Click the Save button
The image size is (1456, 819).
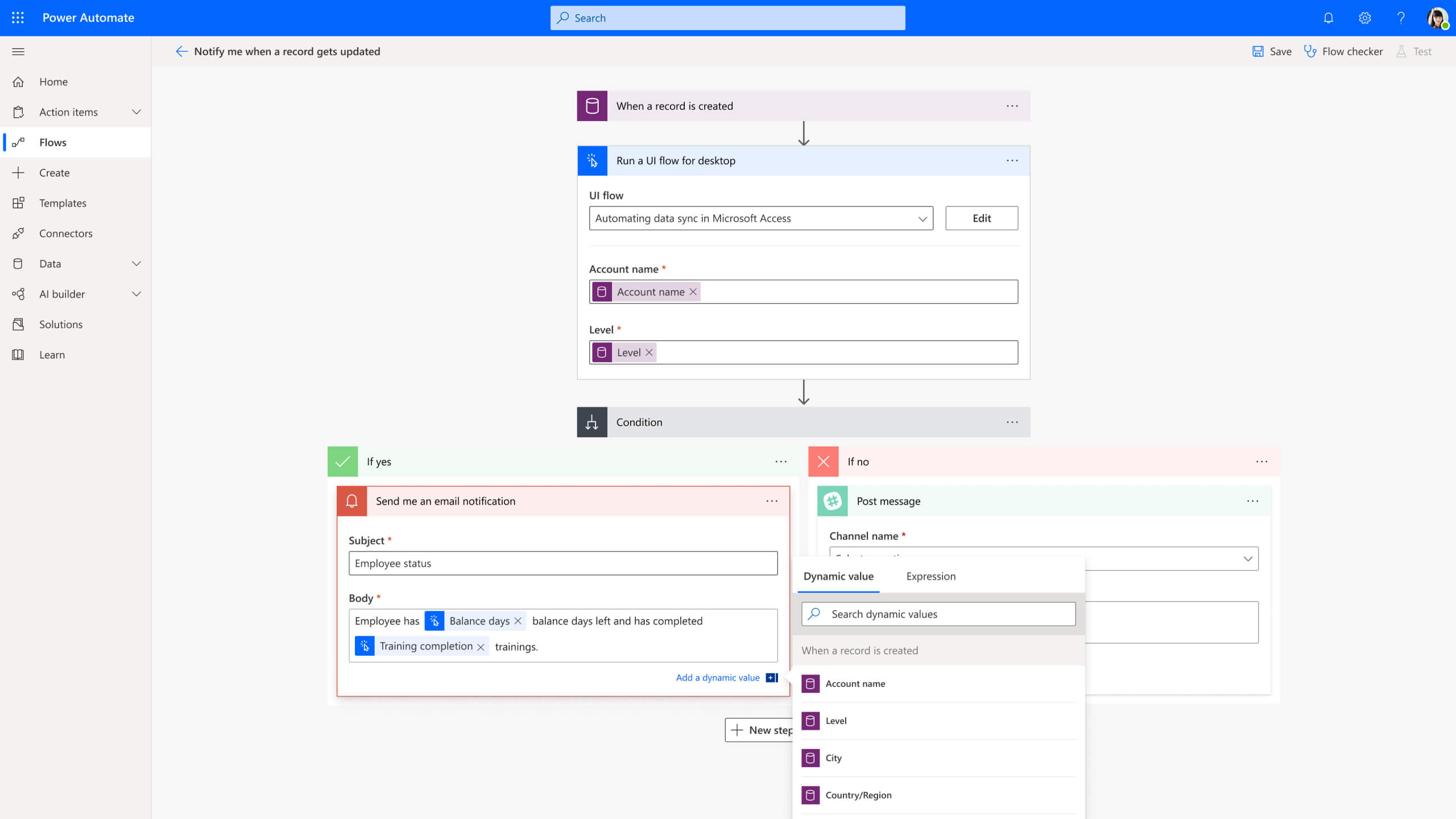1272,51
